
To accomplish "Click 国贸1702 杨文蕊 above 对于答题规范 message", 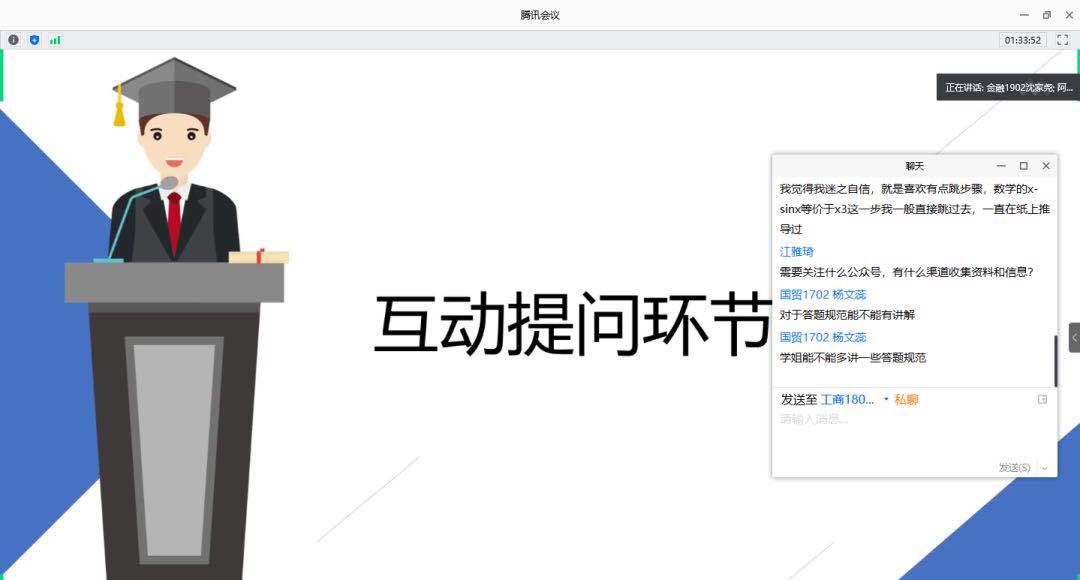I will point(823,295).
